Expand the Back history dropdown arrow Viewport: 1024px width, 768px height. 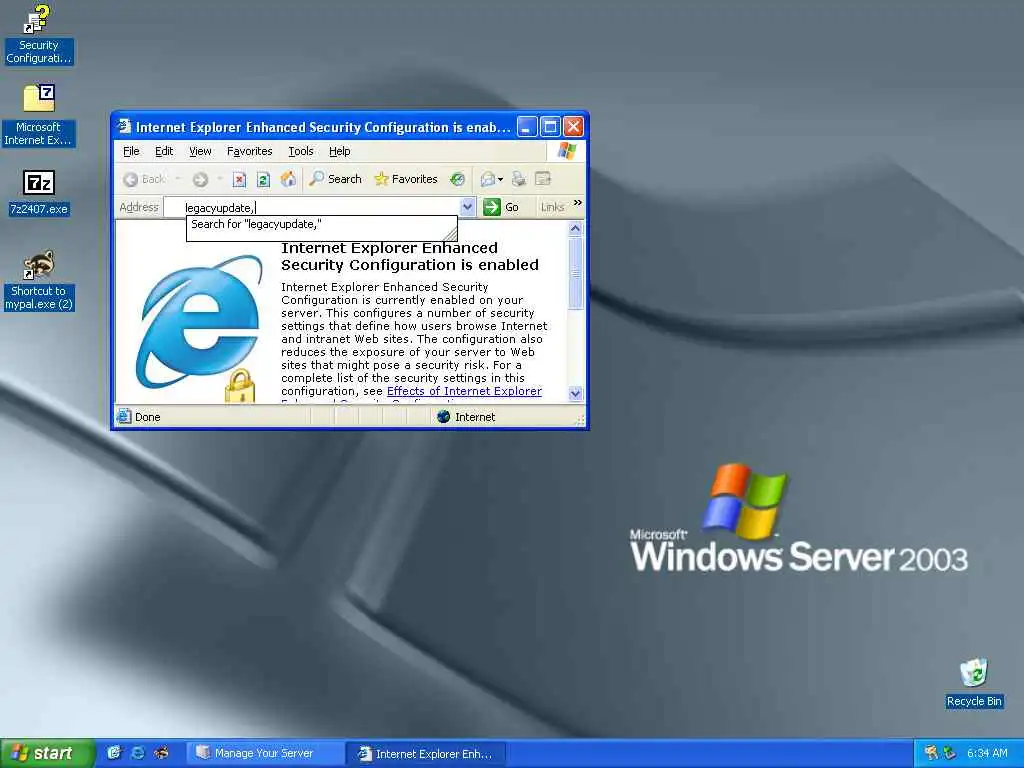[x=178, y=179]
